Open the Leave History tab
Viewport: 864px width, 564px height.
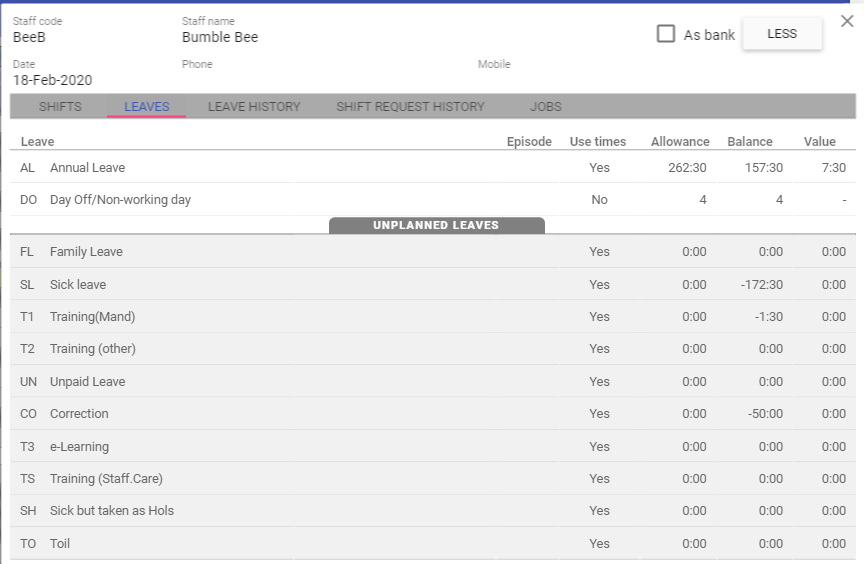254,107
